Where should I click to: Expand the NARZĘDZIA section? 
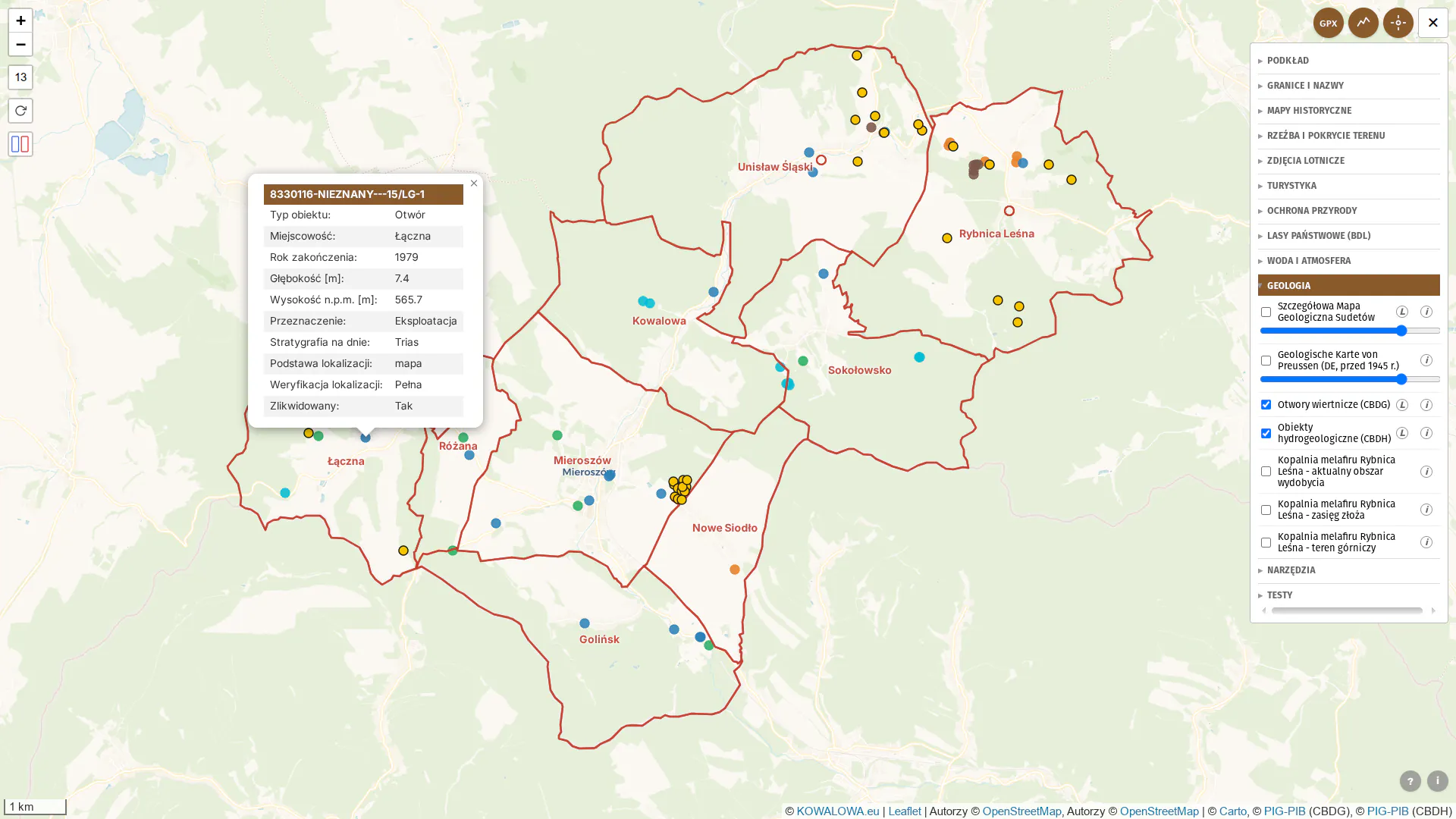tap(1348, 570)
